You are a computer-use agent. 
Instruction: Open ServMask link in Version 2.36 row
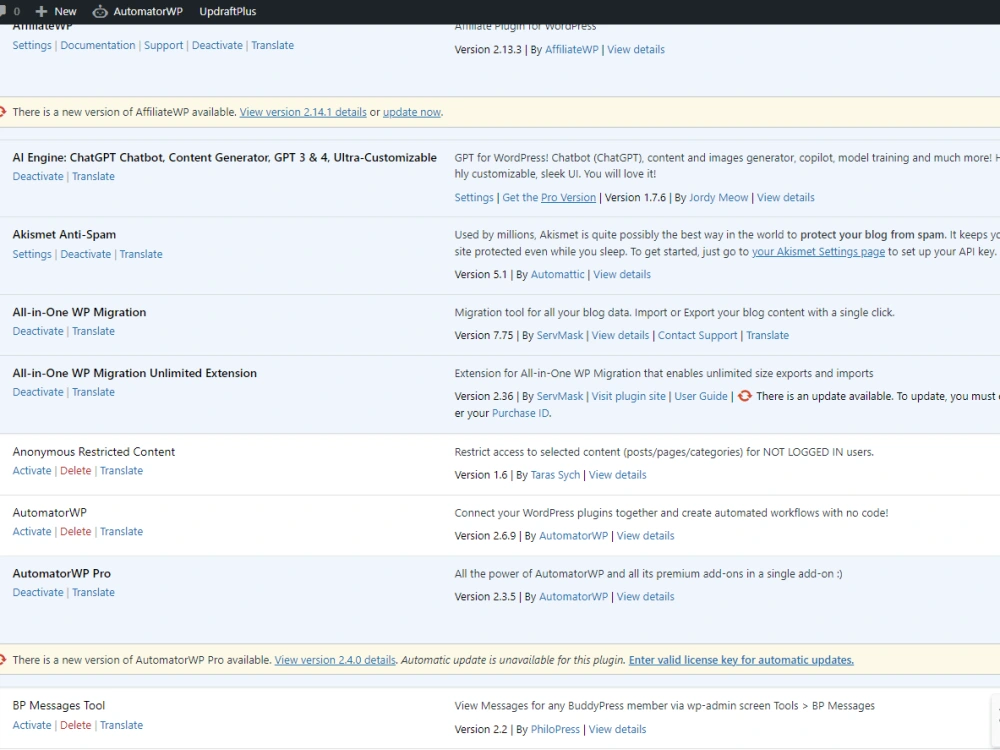560,396
